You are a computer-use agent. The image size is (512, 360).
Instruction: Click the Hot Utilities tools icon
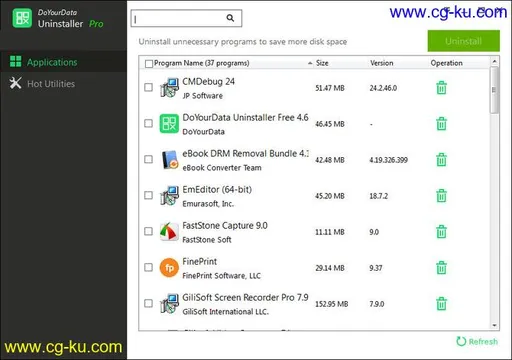(15, 83)
